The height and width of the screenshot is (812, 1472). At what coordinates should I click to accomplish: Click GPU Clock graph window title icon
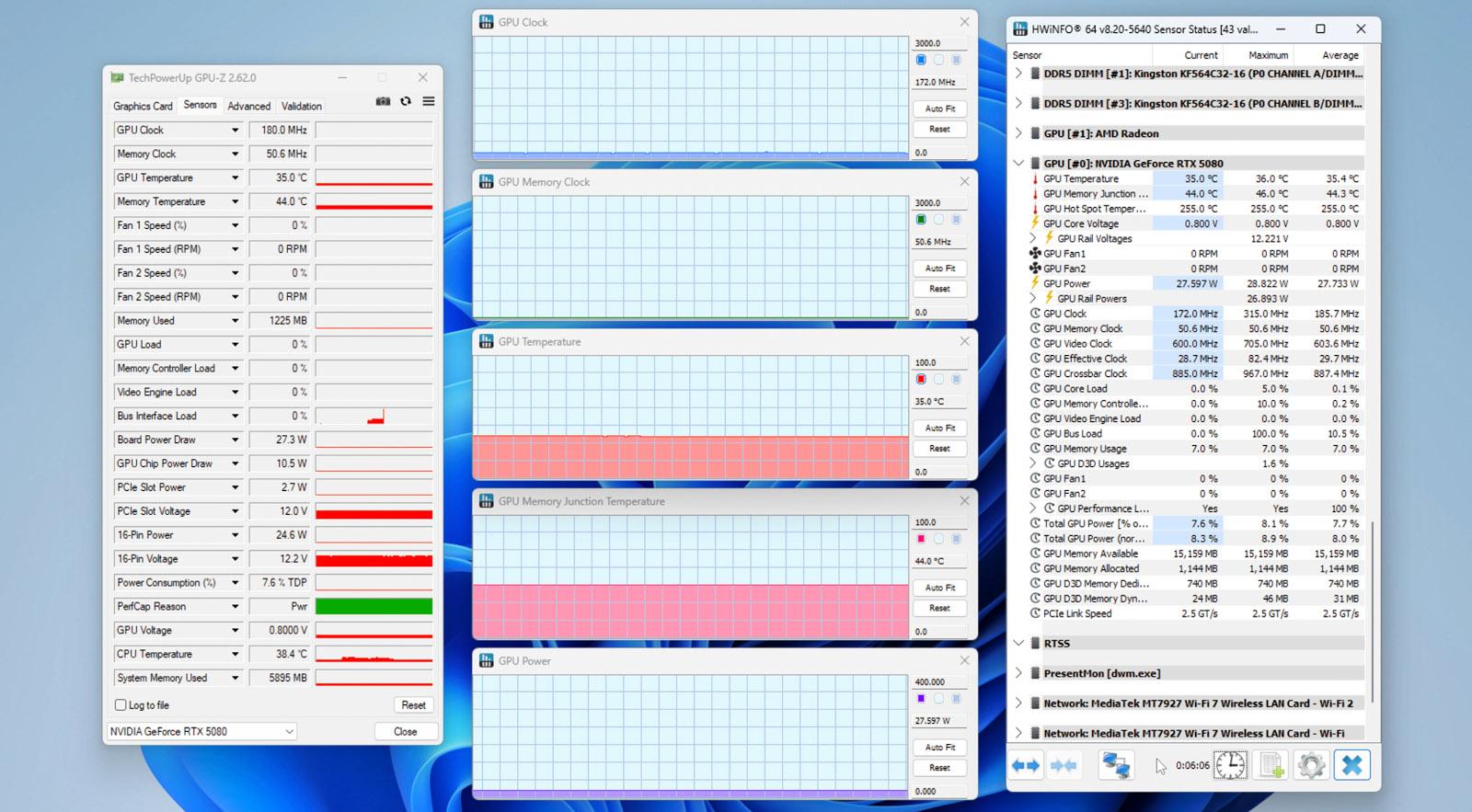[x=487, y=22]
